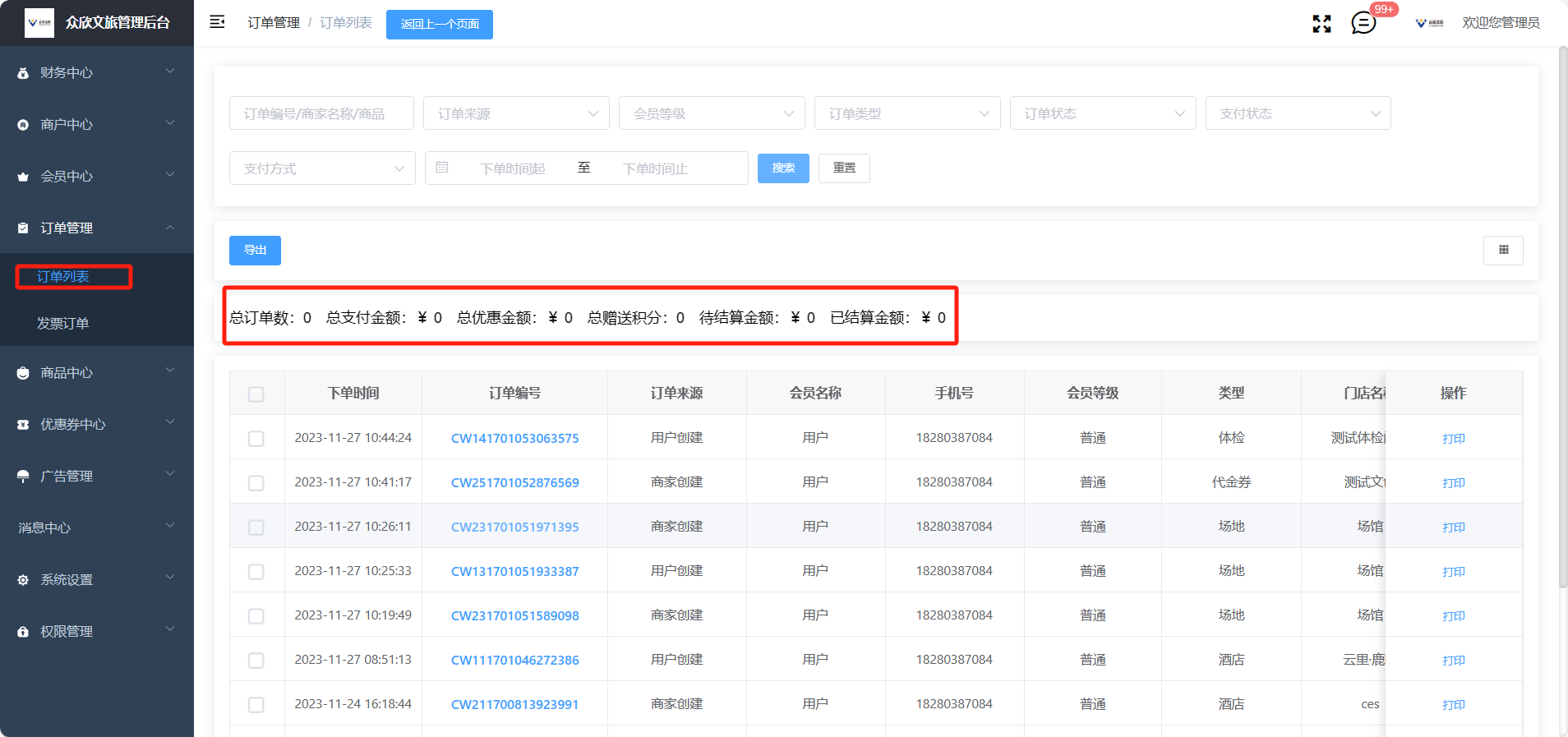Expand the 财务中心 menu chevron
Viewport: 1568px width, 737px height.
pyautogui.click(x=170, y=71)
